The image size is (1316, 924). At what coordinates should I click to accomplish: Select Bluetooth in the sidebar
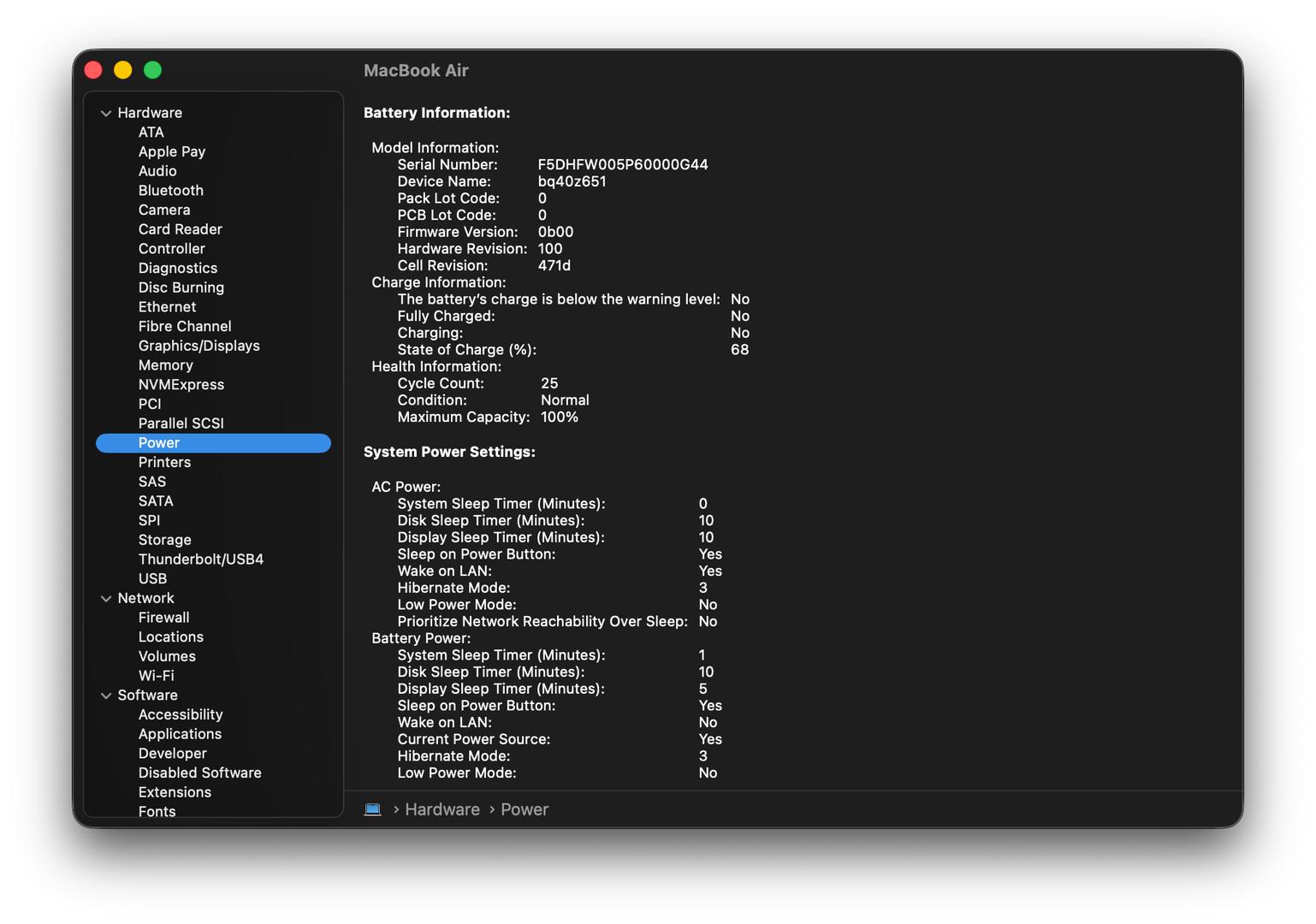point(170,190)
